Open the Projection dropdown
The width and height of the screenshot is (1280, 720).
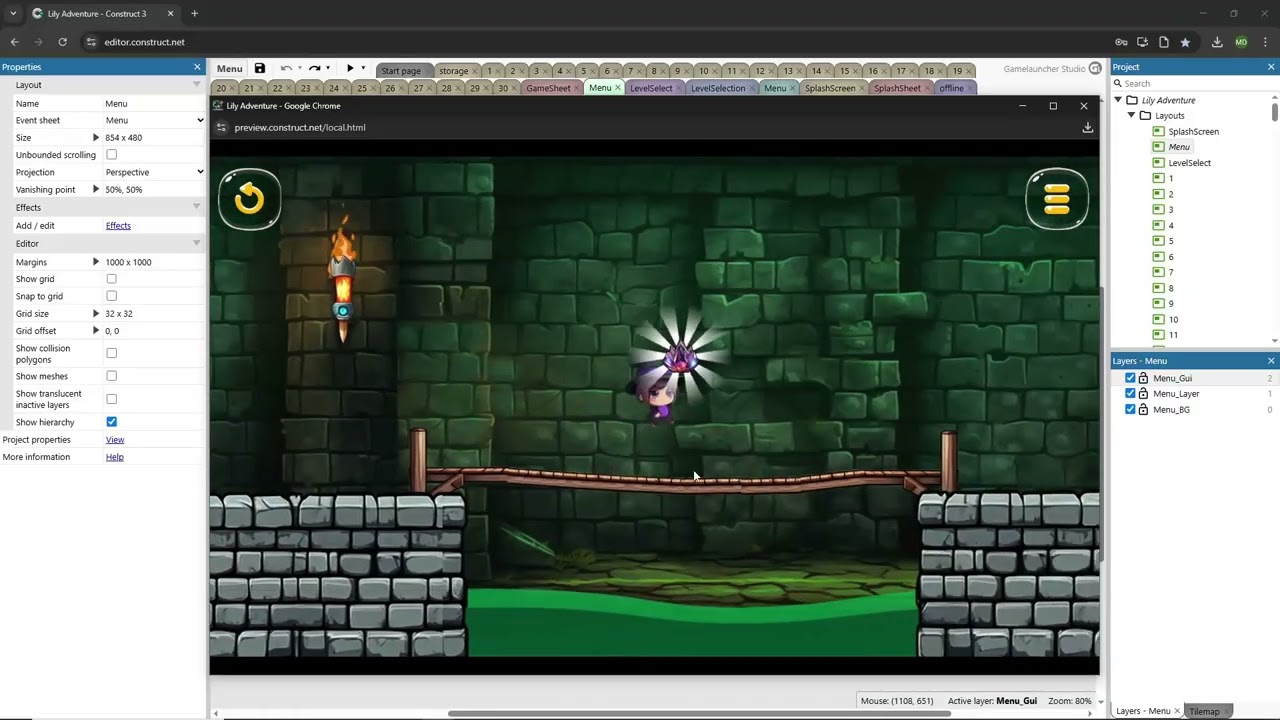[x=154, y=172]
